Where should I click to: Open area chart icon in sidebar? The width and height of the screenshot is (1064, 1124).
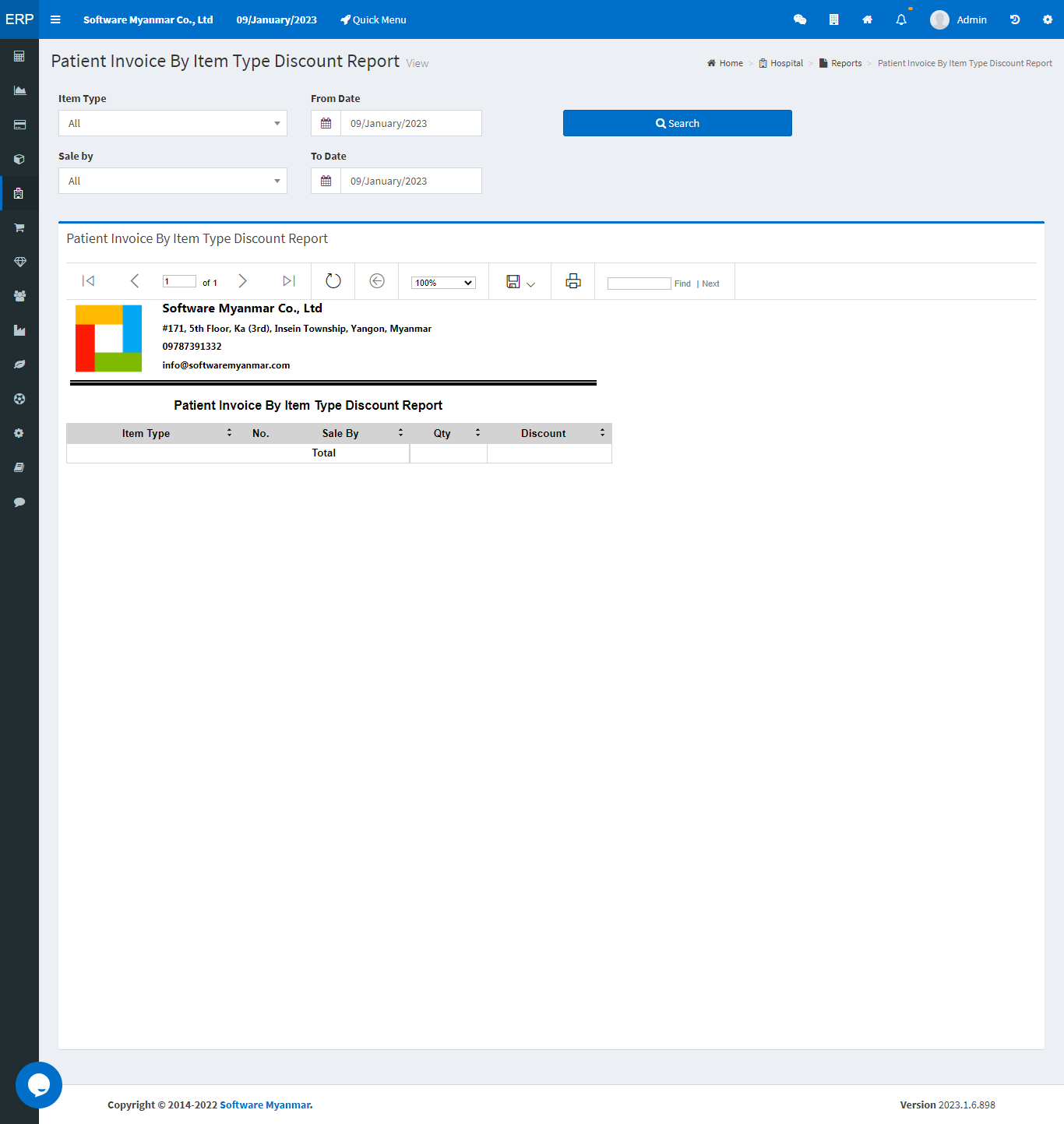19,90
